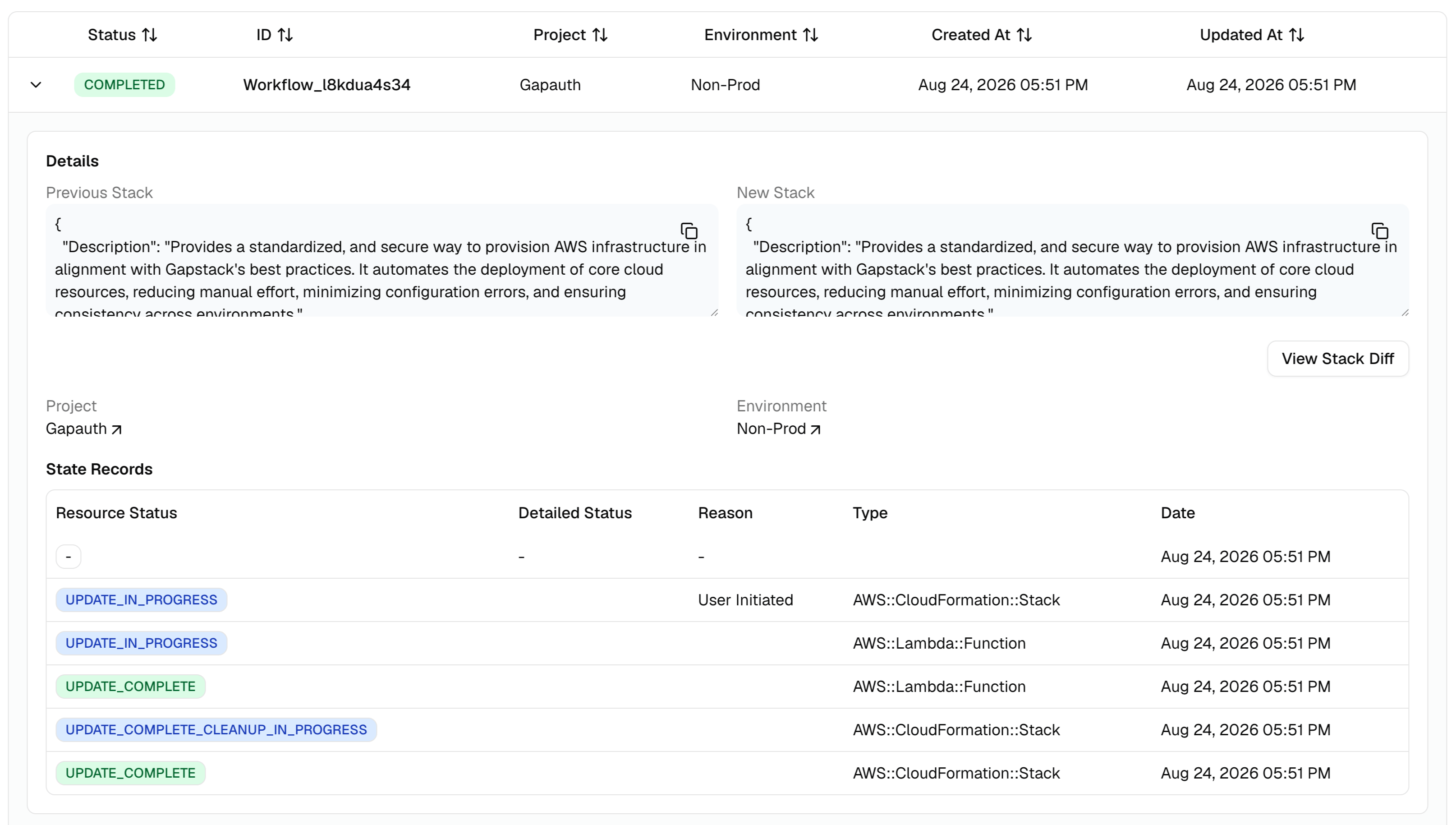Click AWS::Lambda::Function in UPDATE_COMPLETE row
The height and width of the screenshot is (825, 1456).
[x=939, y=687]
